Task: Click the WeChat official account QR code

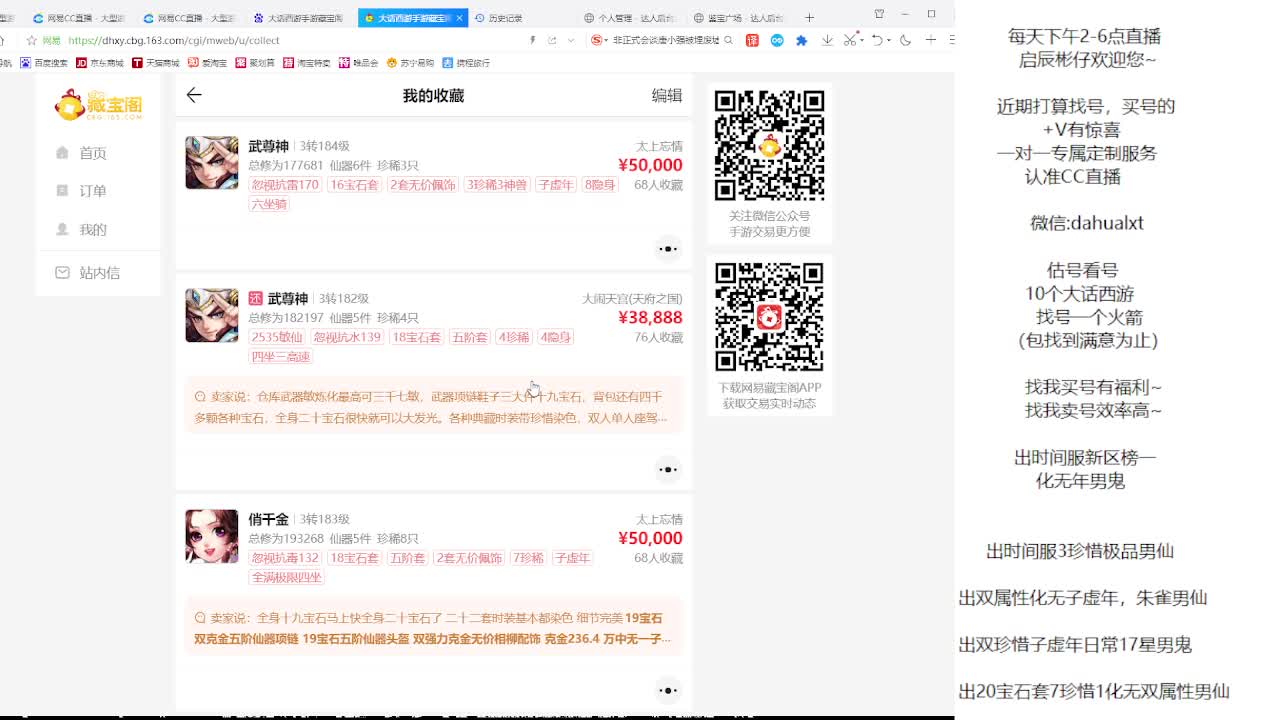Action: [769, 145]
